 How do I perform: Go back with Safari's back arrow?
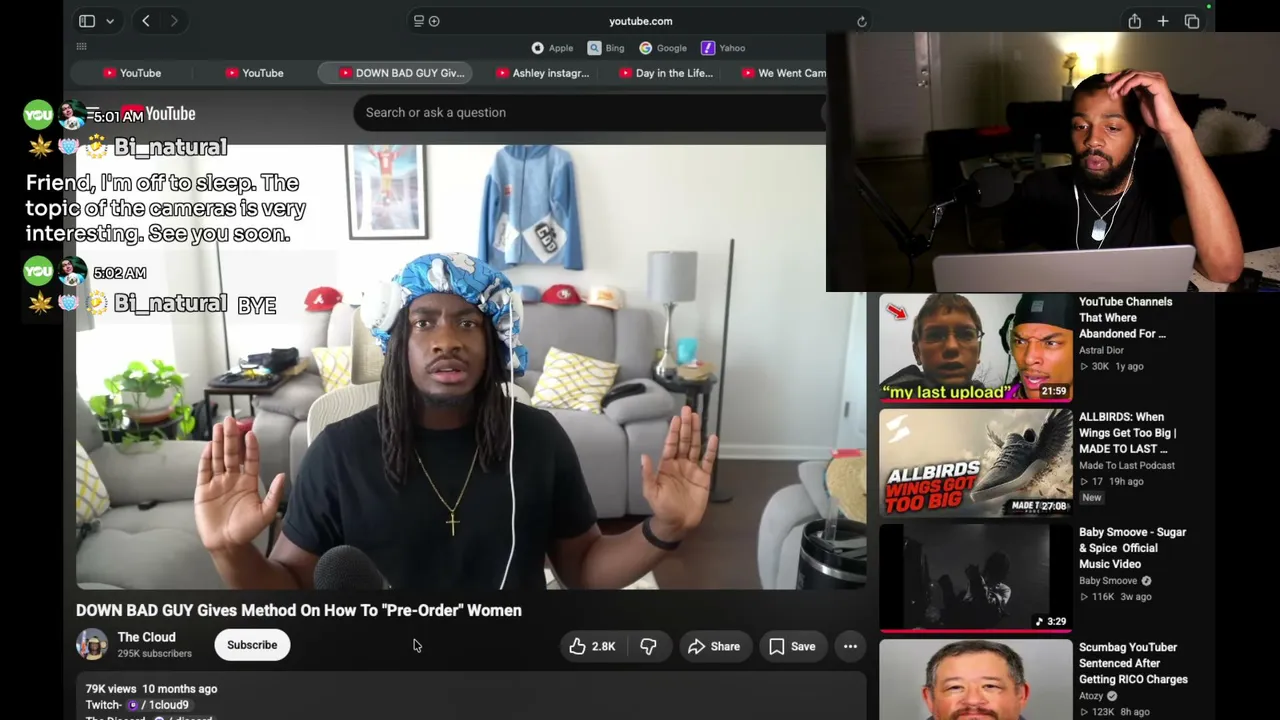(x=146, y=21)
